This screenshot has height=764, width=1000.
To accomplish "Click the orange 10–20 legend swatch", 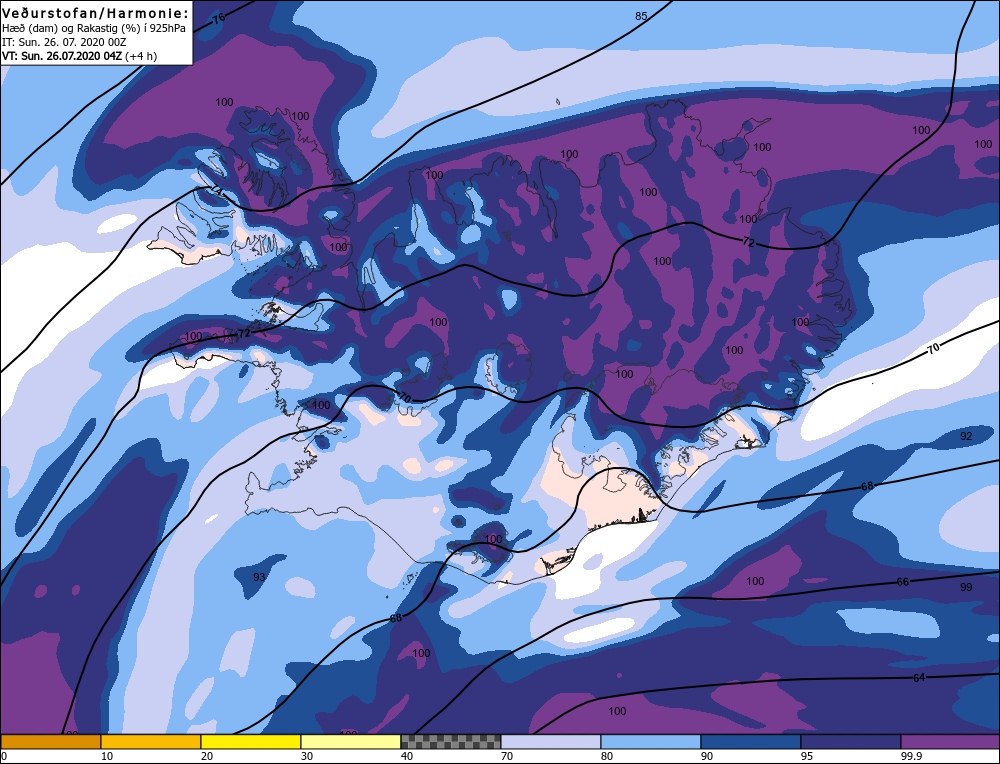I will (151, 742).
